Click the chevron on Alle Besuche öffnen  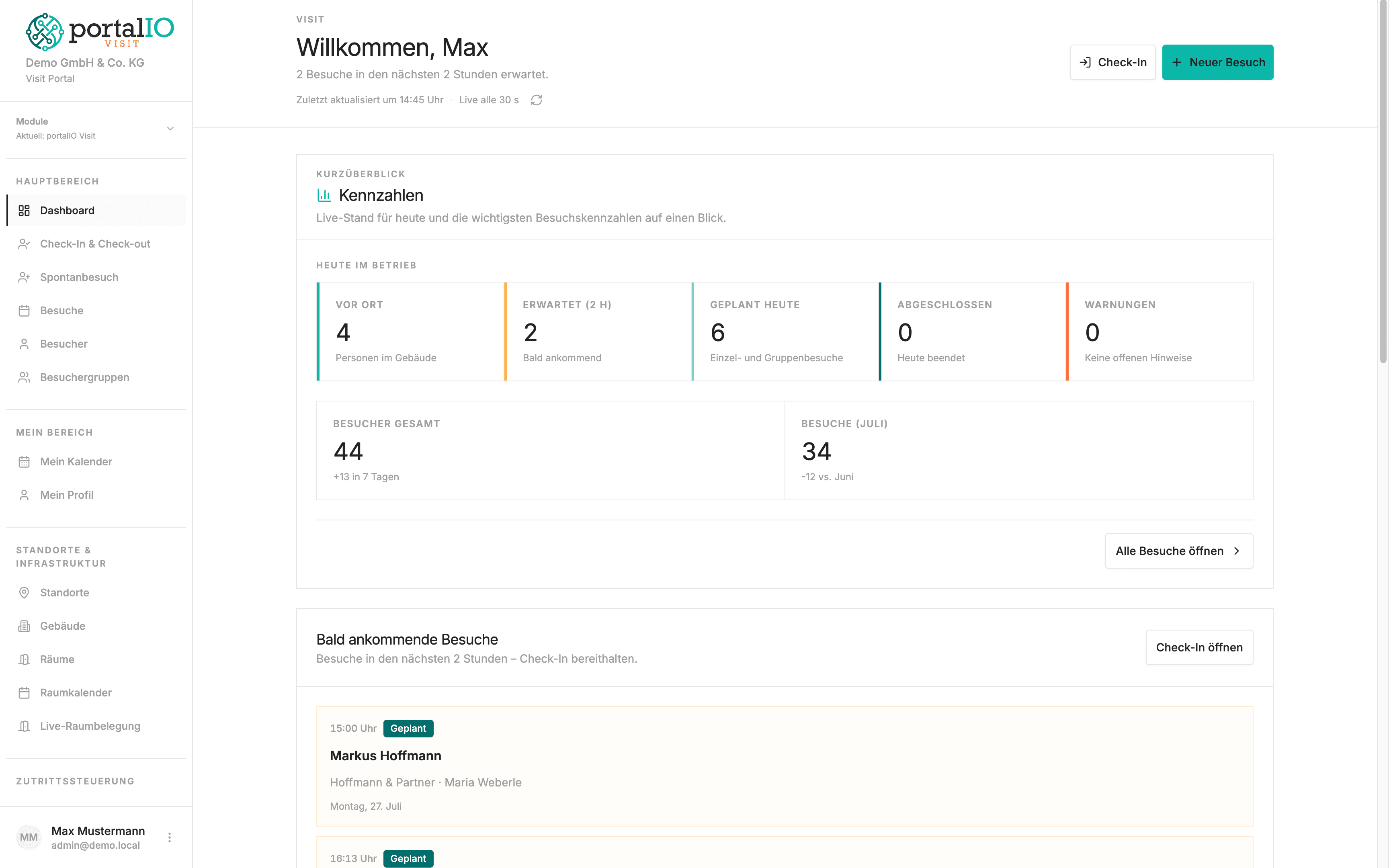pyautogui.click(x=1236, y=551)
